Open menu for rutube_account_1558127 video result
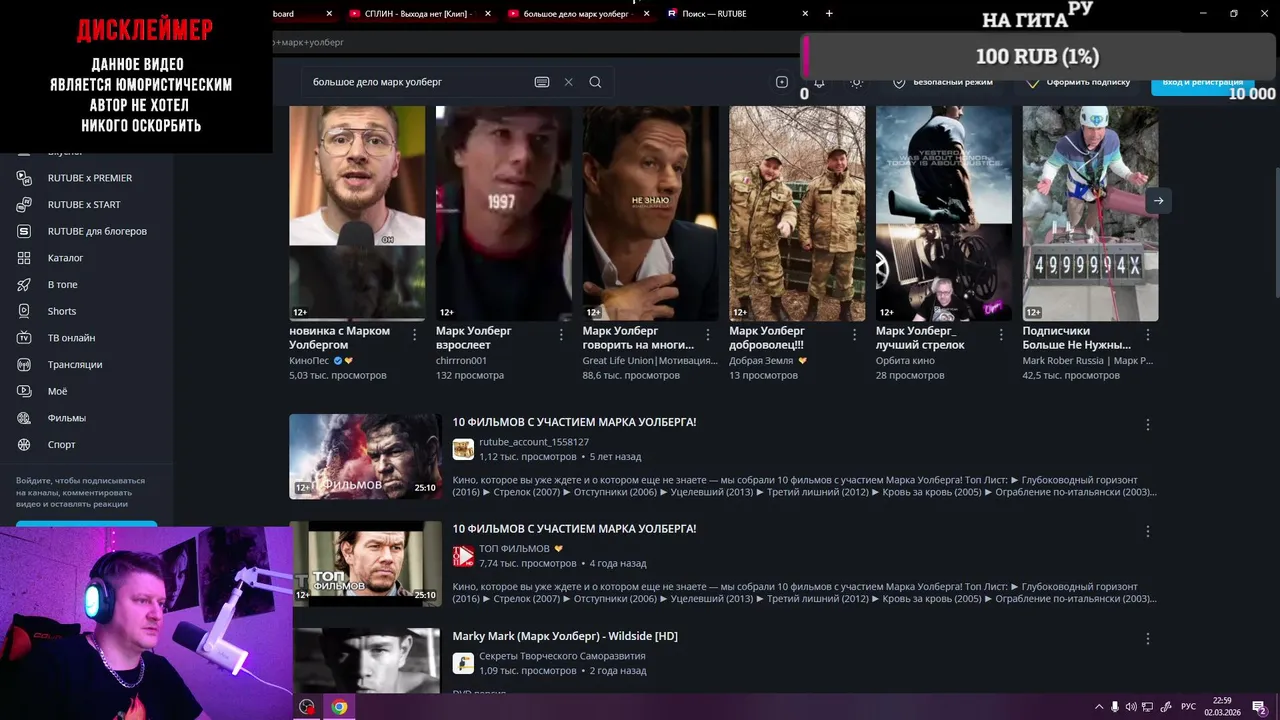This screenshot has height=720, width=1280. [x=1148, y=425]
